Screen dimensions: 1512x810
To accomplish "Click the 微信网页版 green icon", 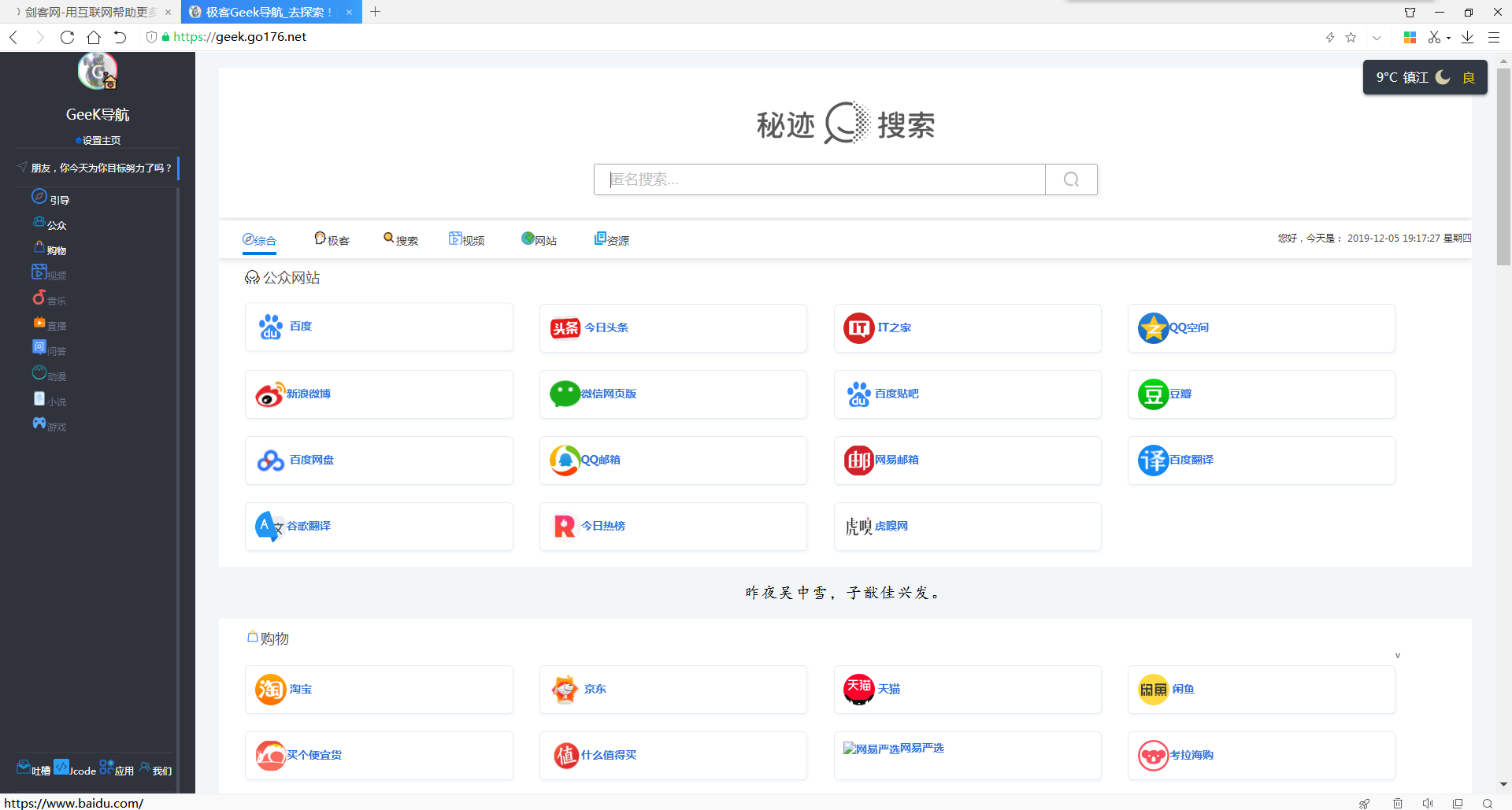I will click(565, 394).
